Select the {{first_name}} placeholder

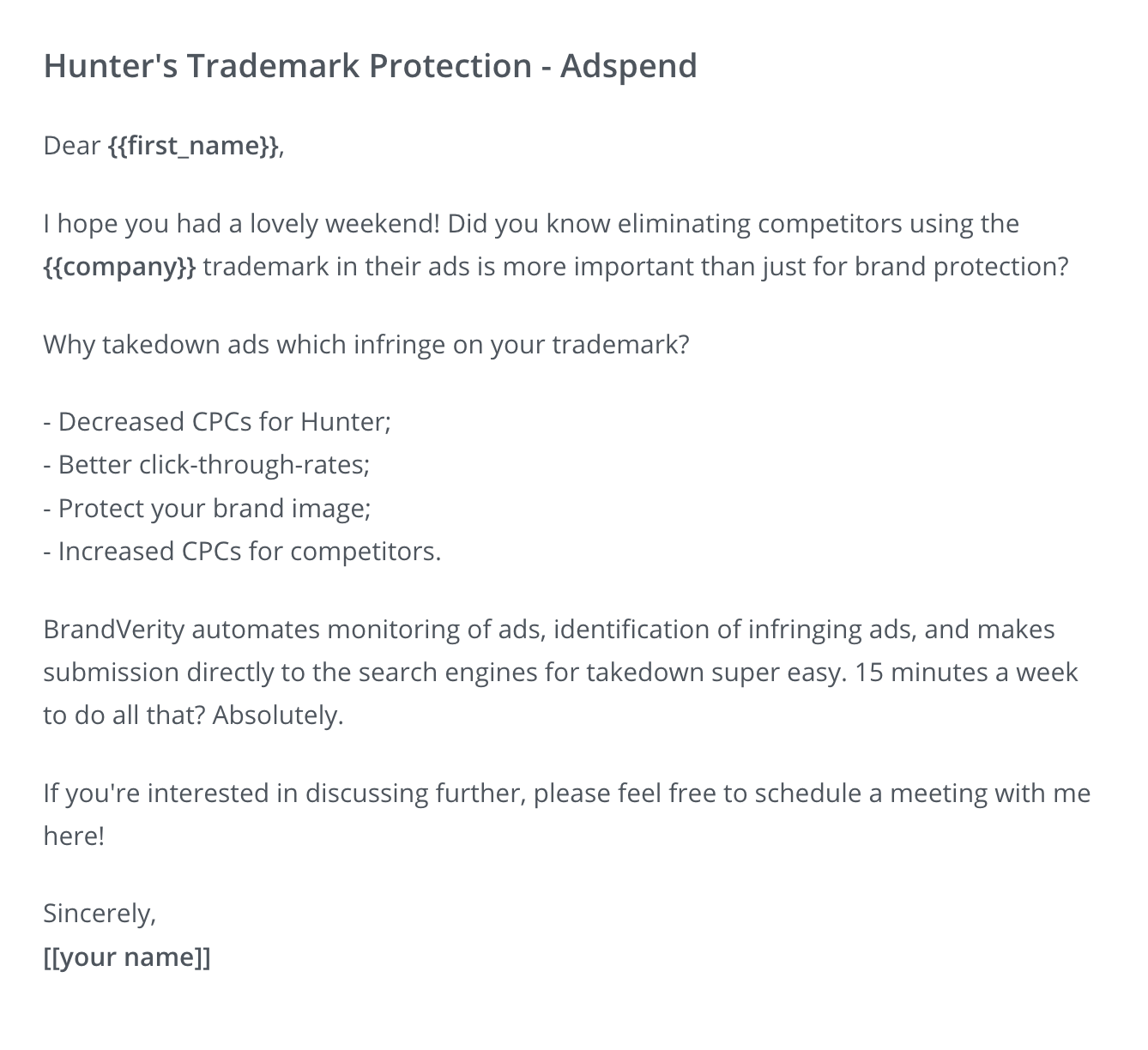194,146
